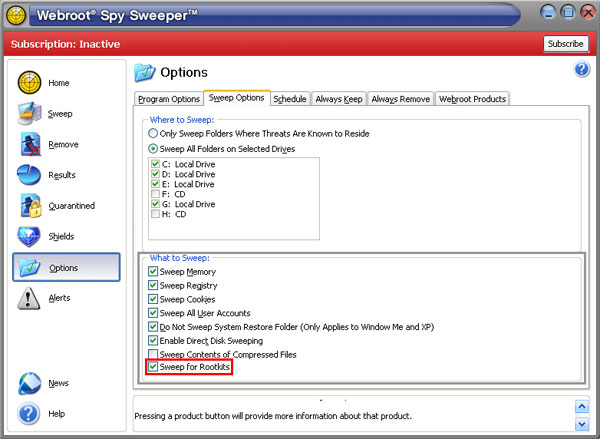Click the Webroot radar logo in title bar
Viewport: 600px width, 439px height.
click(16, 16)
